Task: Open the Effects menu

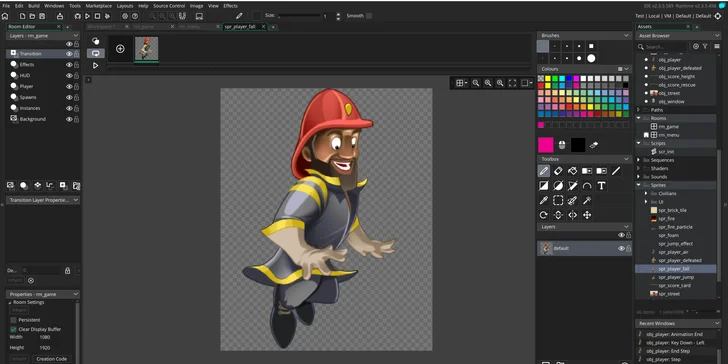Action: point(230,6)
